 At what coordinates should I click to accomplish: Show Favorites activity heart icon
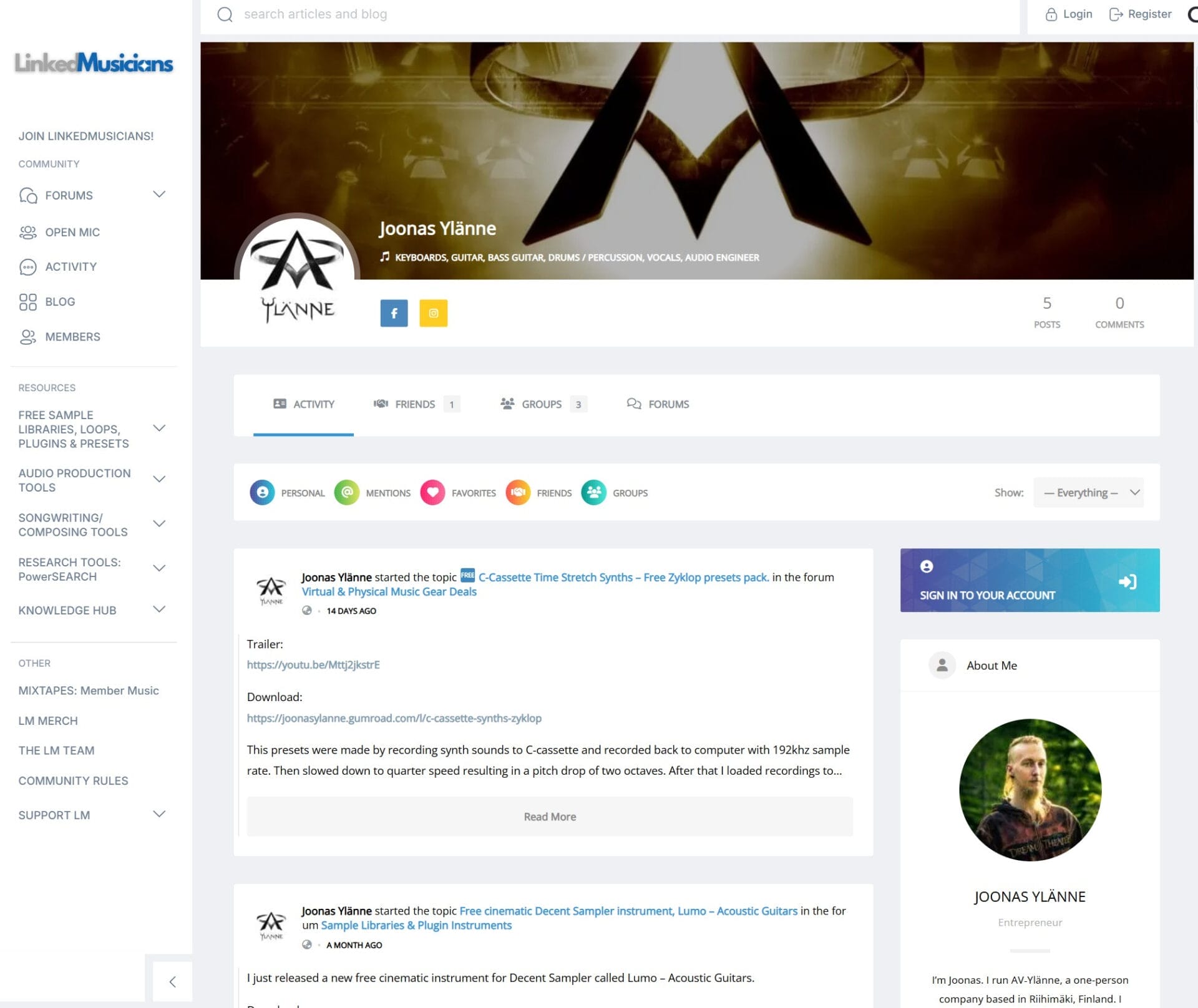432,493
